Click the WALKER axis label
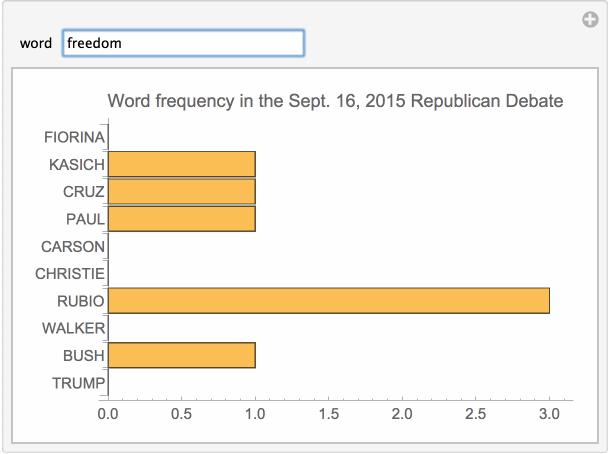This screenshot has width=608, height=454. [x=72, y=328]
